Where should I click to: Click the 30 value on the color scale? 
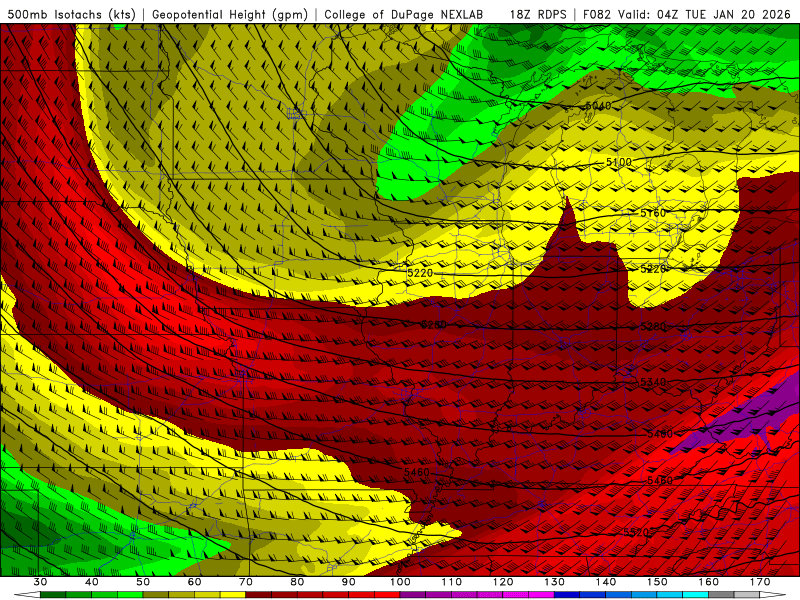40,582
